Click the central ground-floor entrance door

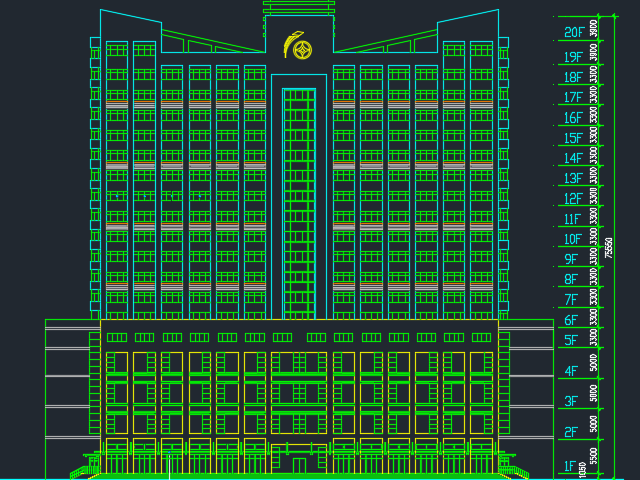tap(299, 463)
